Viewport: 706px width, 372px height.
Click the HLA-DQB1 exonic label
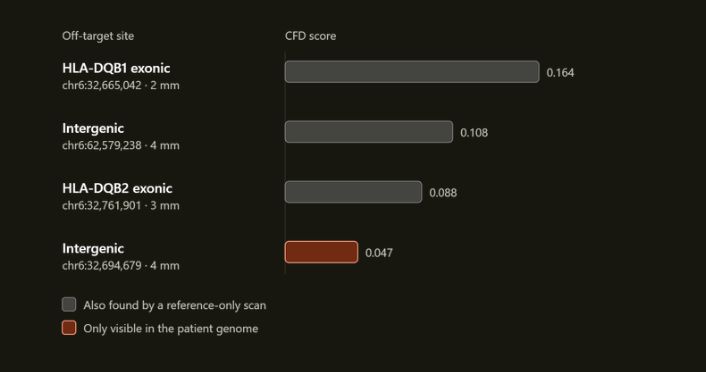point(116,68)
